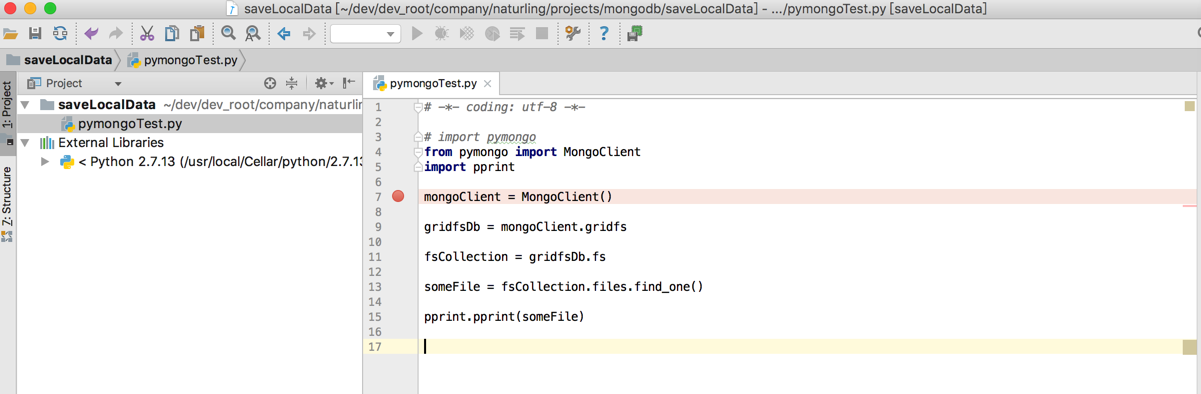Click the Synchronize icon in toolbar
Screen dimensions: 1201x394
pos(60,34)
